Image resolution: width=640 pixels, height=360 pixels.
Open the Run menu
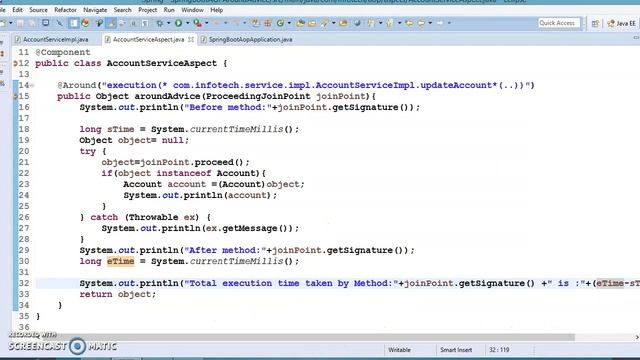(x=169, y=10)
